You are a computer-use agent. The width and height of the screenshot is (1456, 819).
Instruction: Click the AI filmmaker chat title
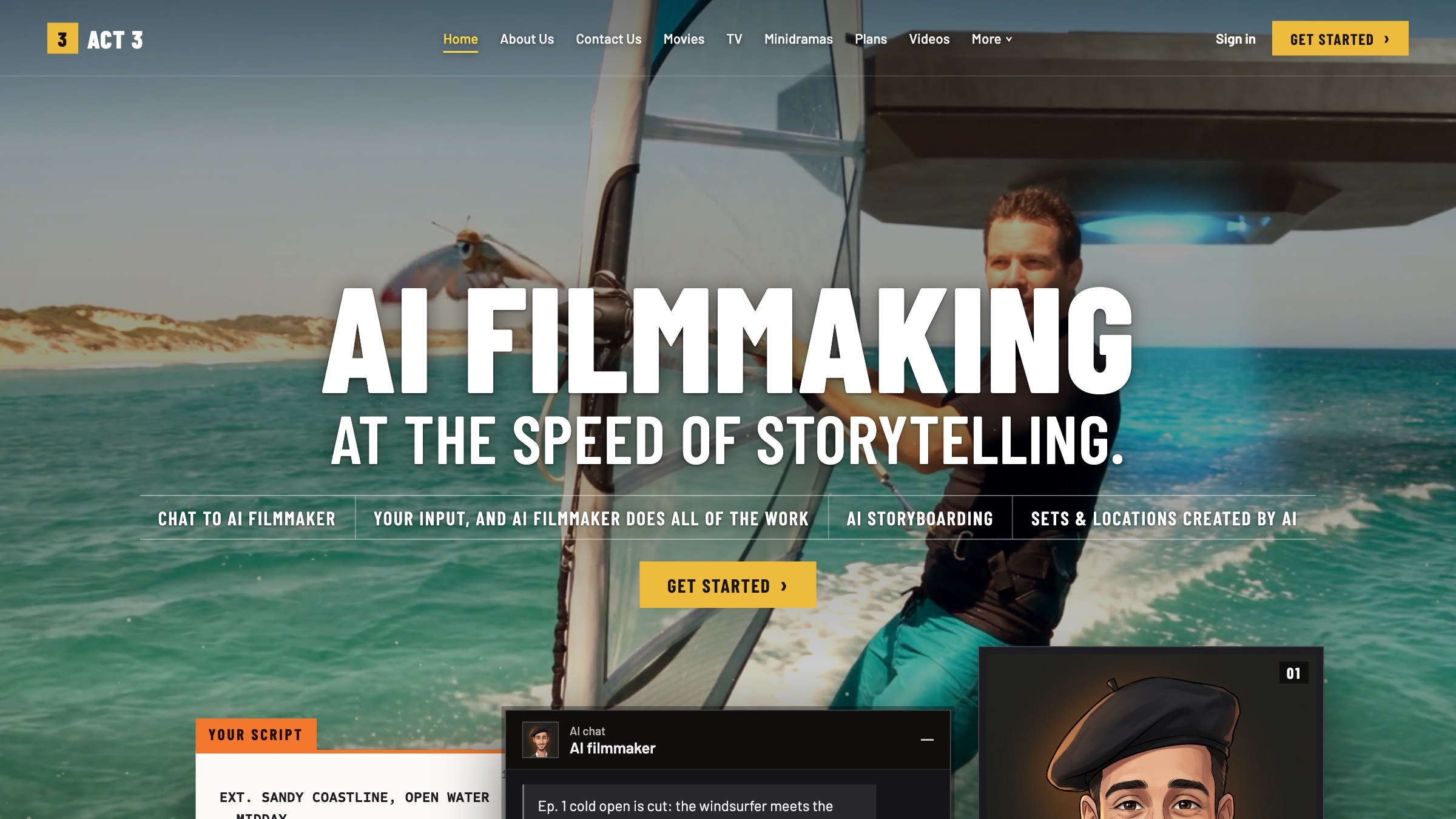612,748
